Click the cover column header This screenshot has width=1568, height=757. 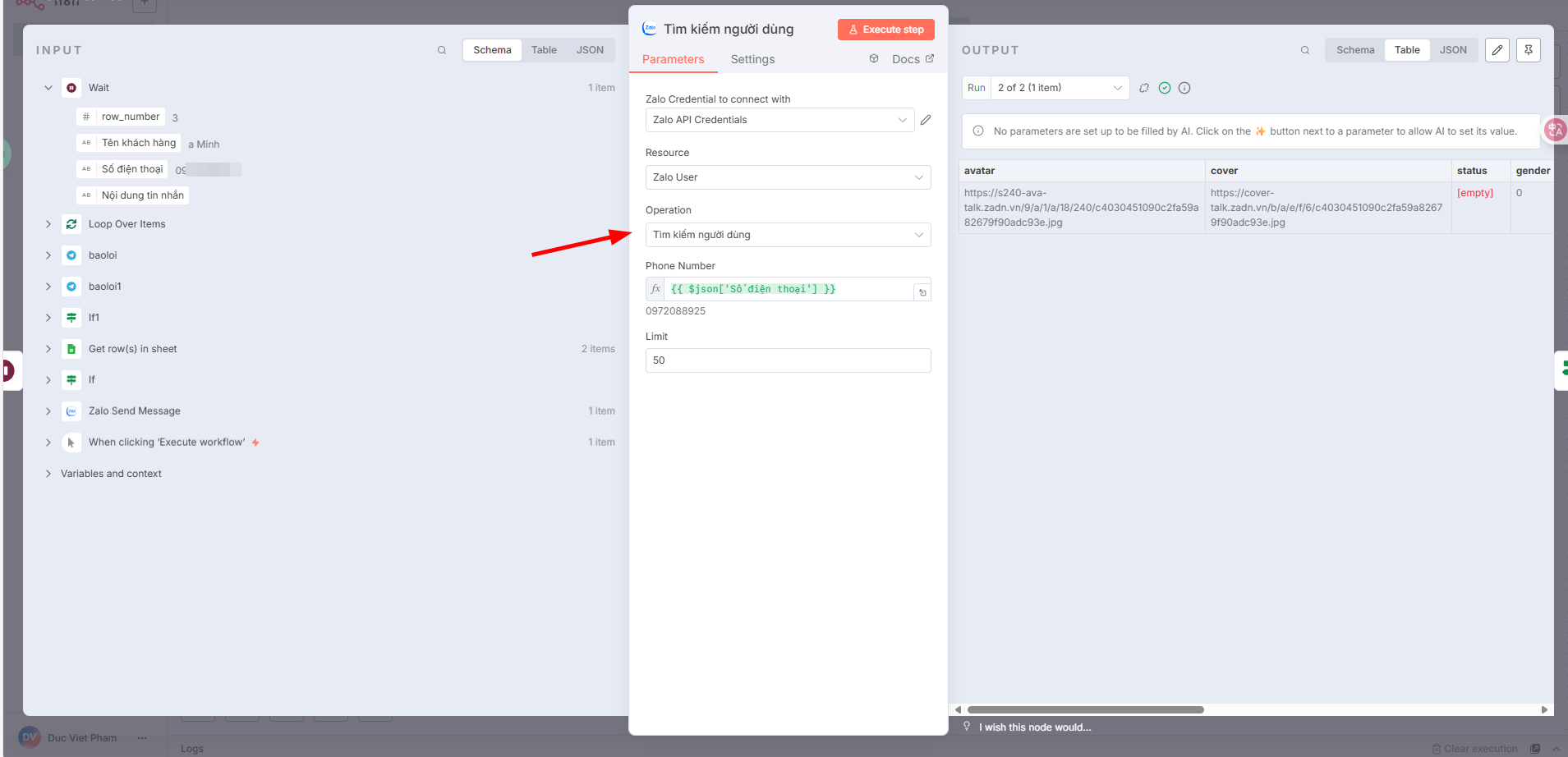[1328, 171]
